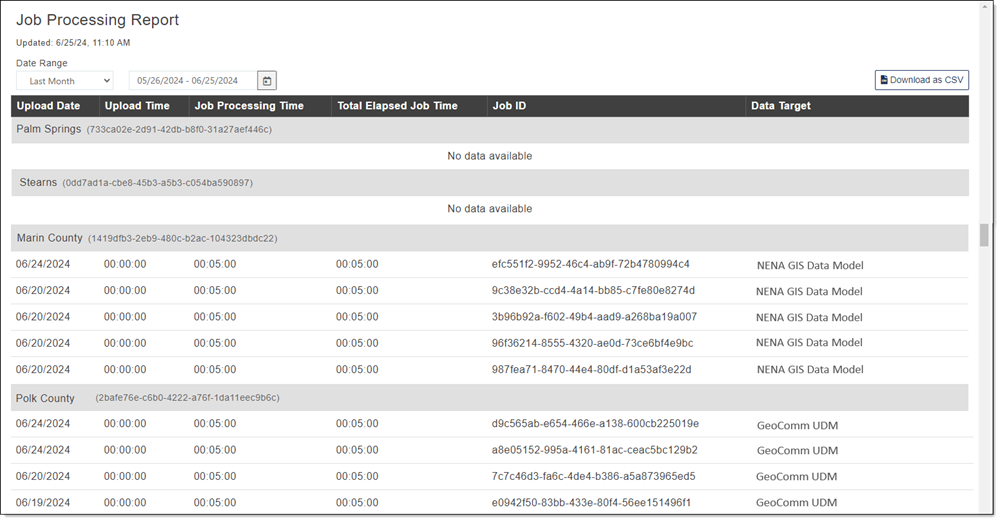Click job ID e0942f50-83bb-433e-80f4-56ee151496f1

(x=591, y=503)
